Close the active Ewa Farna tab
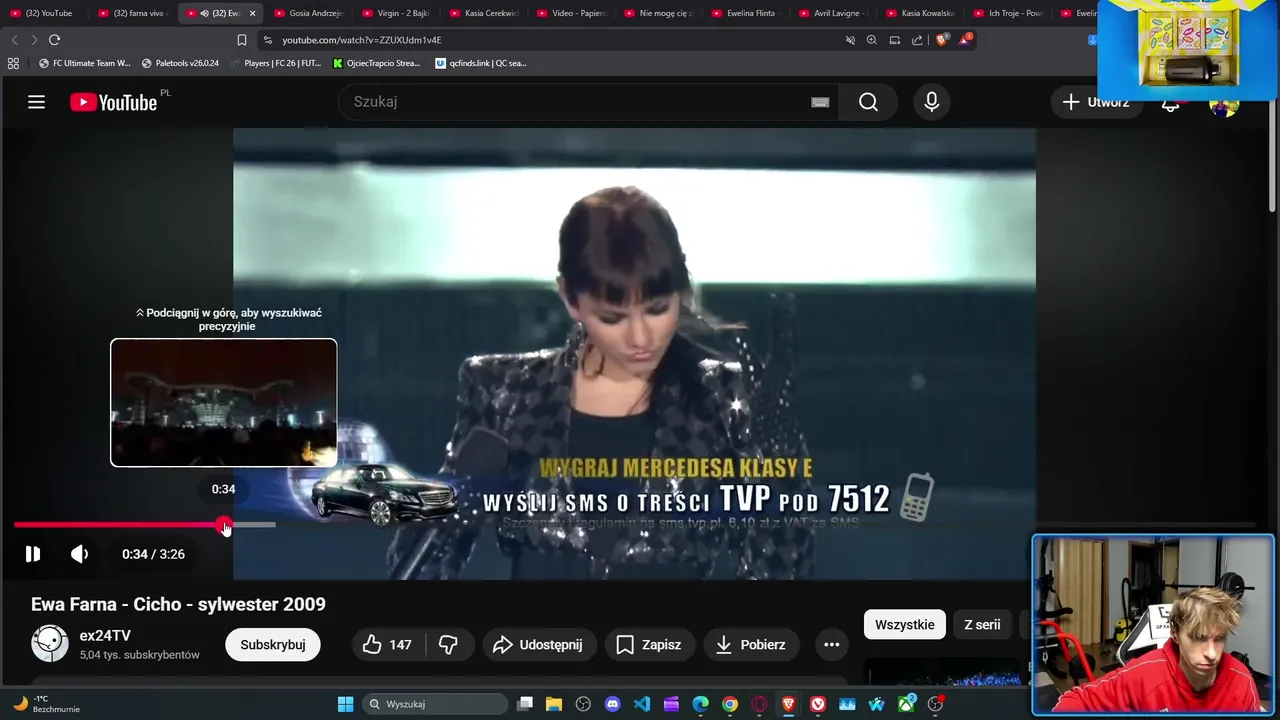The image size is (1280, 720). 252,13
